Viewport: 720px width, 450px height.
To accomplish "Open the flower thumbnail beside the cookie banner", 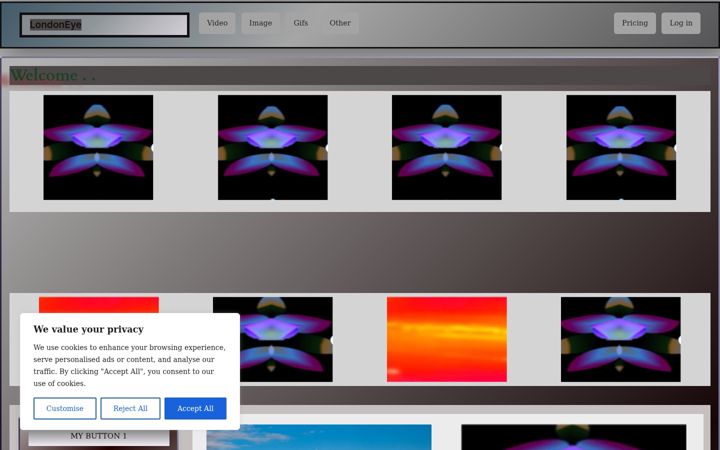I will click(286, 339).
